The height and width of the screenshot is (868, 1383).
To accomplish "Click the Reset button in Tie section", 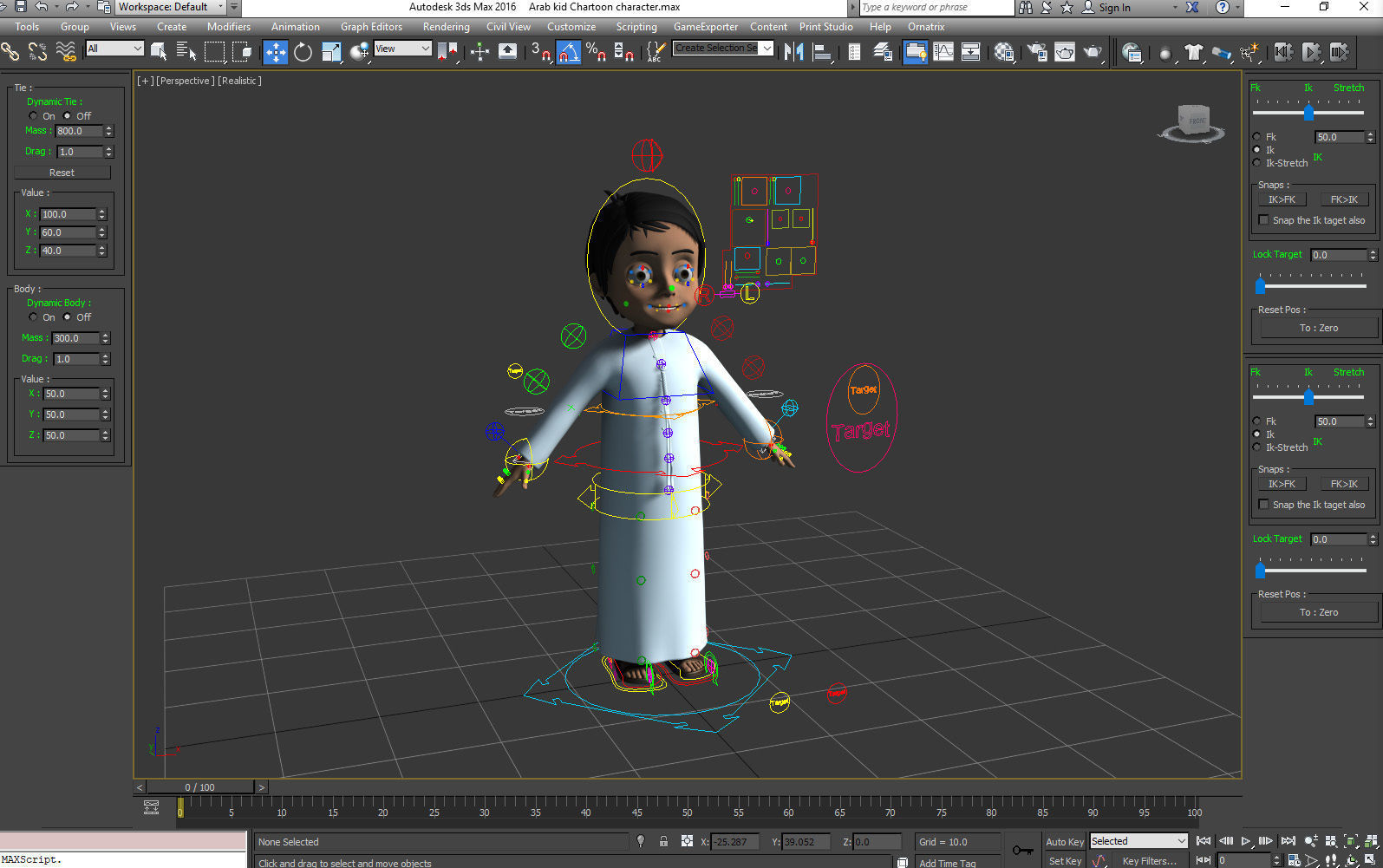I will (62, 173).
